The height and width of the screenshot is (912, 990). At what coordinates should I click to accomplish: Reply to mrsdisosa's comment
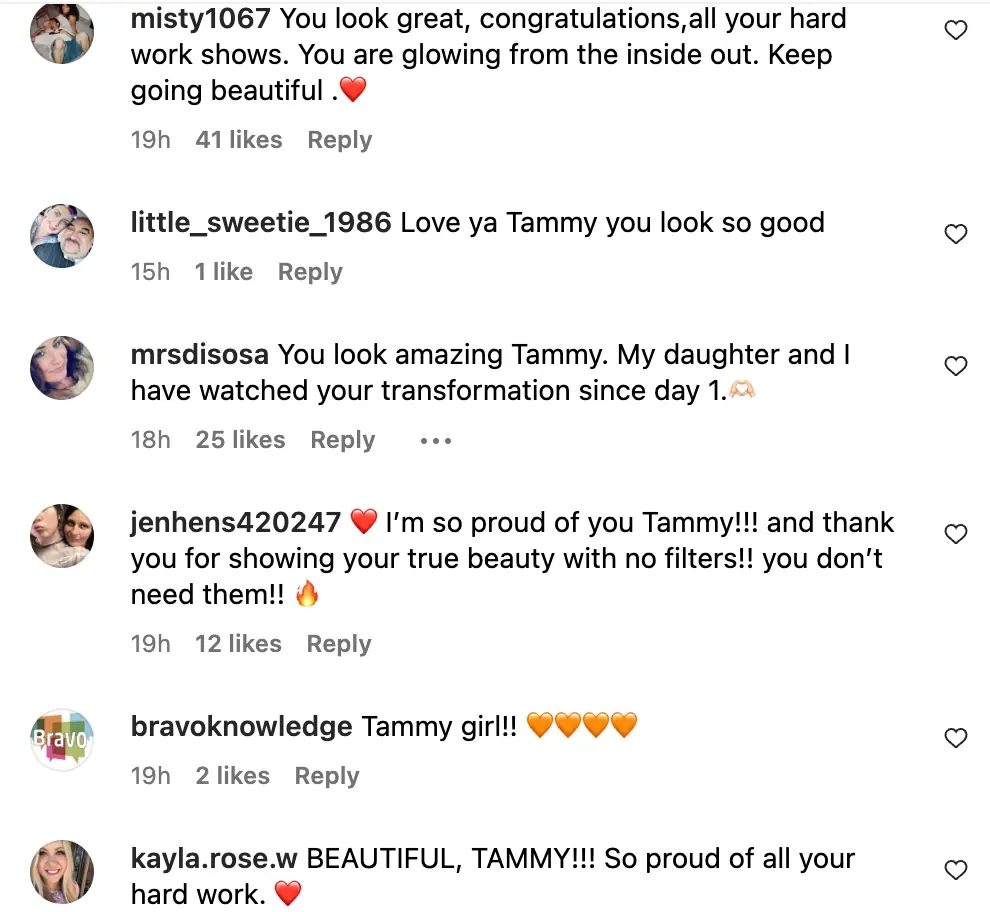342,440
